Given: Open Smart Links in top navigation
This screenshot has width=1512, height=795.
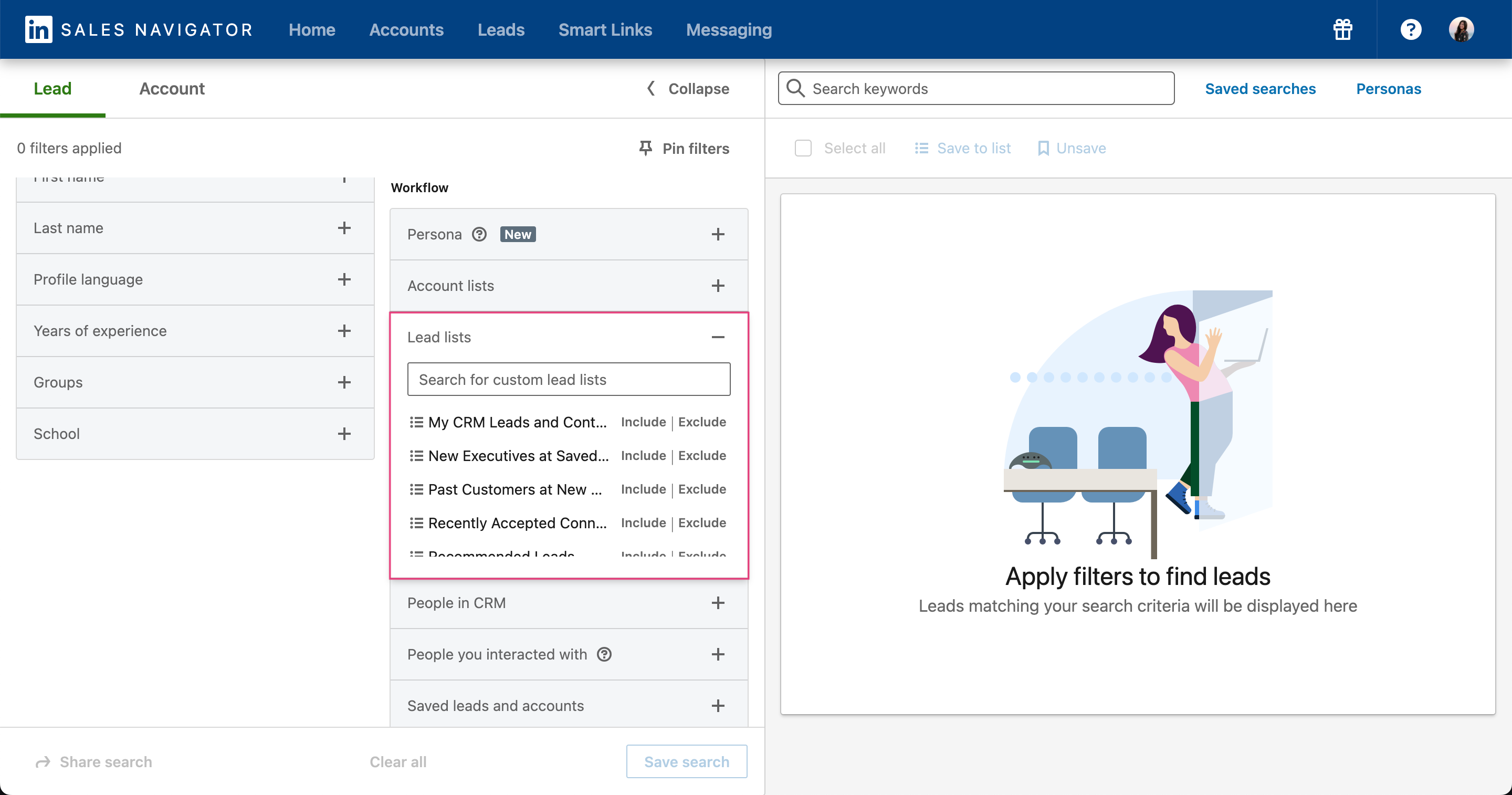Looking at the screenshot, I should [x=605, y=29].
